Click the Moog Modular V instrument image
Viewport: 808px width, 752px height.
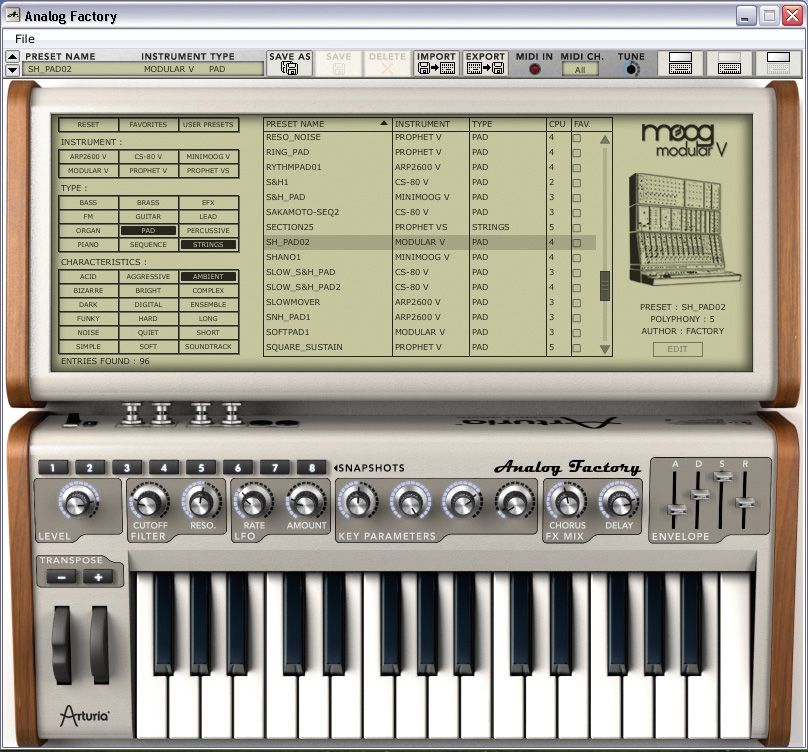point(683,230)
